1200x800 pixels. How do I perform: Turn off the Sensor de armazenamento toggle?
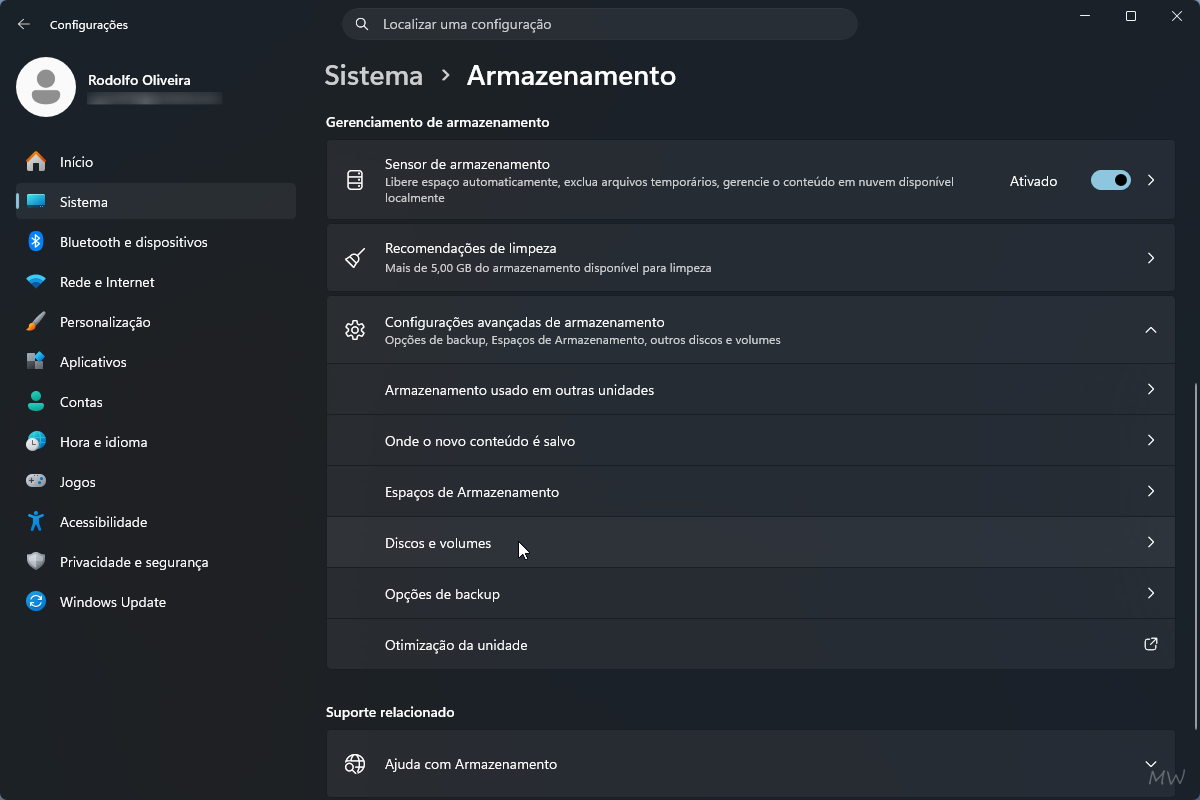[x=1110, y=180]
